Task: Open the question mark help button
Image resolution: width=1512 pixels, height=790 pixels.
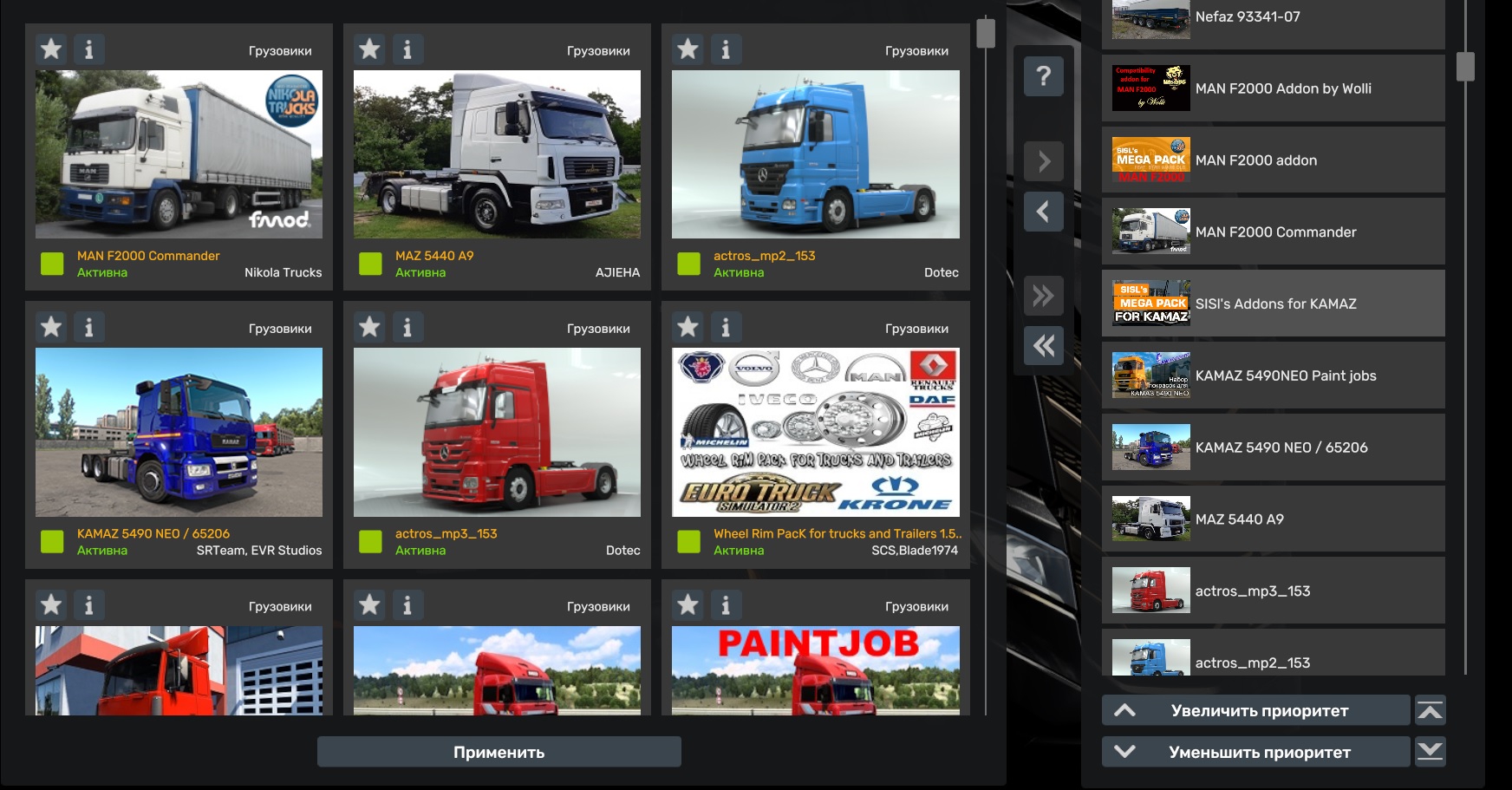Action: pos(1044,76)
